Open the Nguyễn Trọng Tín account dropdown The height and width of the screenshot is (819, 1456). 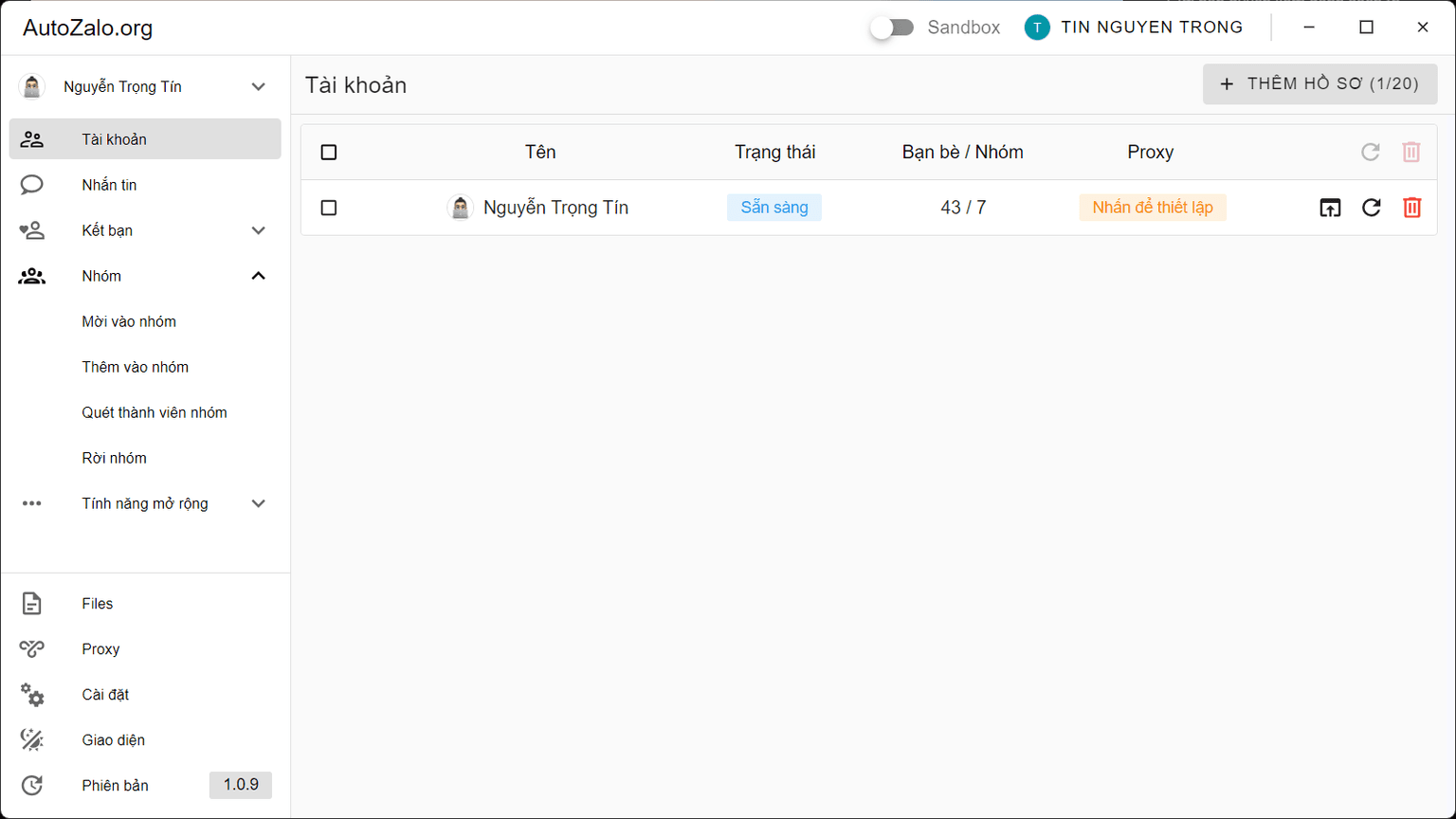pos(258,86)
